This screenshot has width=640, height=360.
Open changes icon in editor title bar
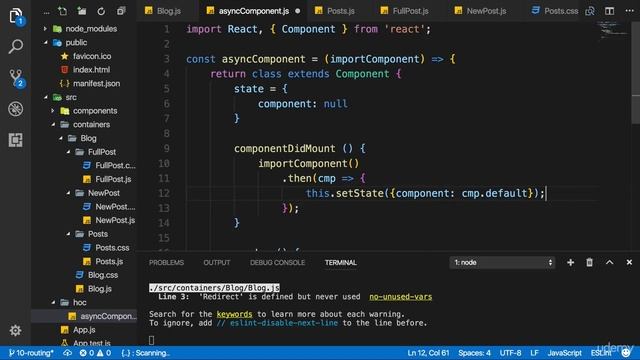[x=590, y=11]
